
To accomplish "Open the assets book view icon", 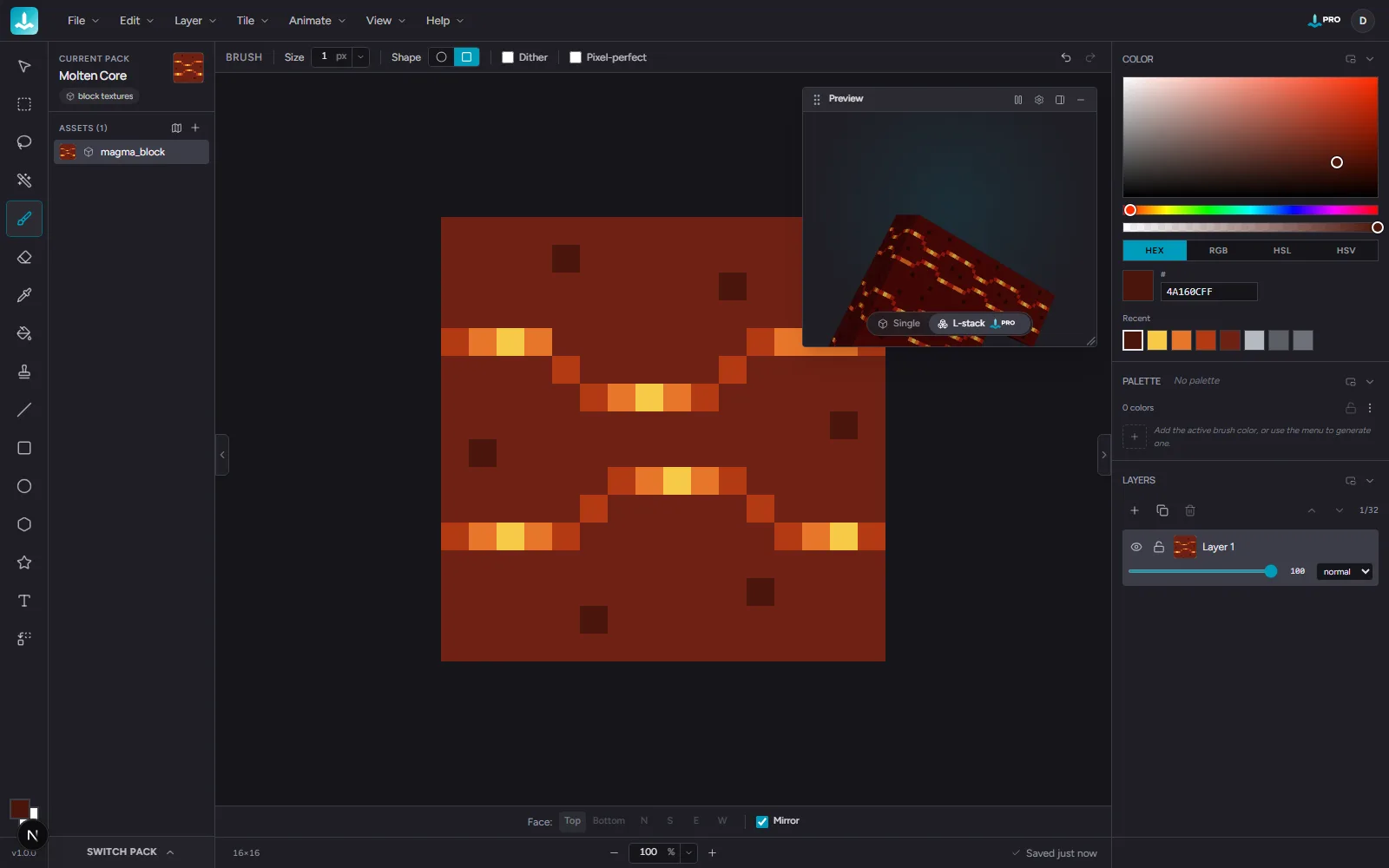I will point(177,128).
